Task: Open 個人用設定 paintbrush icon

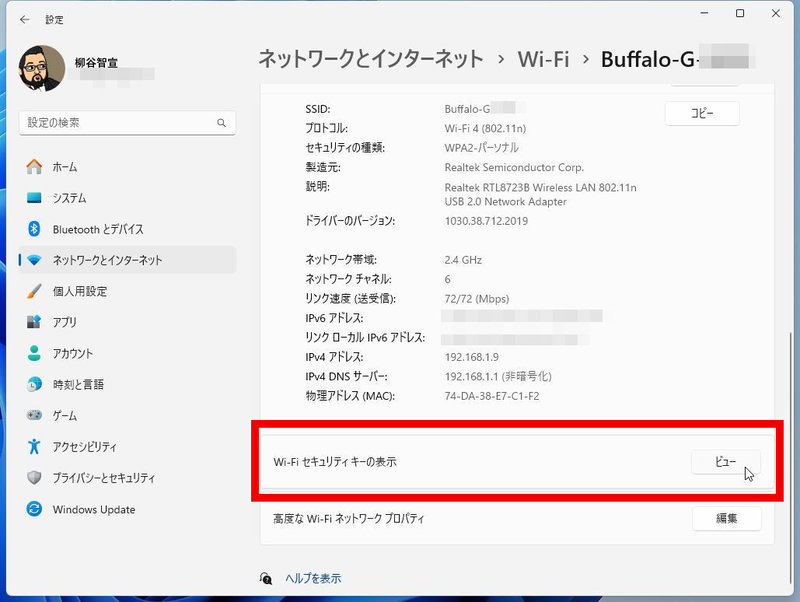Action: click(x=34, y=291)
